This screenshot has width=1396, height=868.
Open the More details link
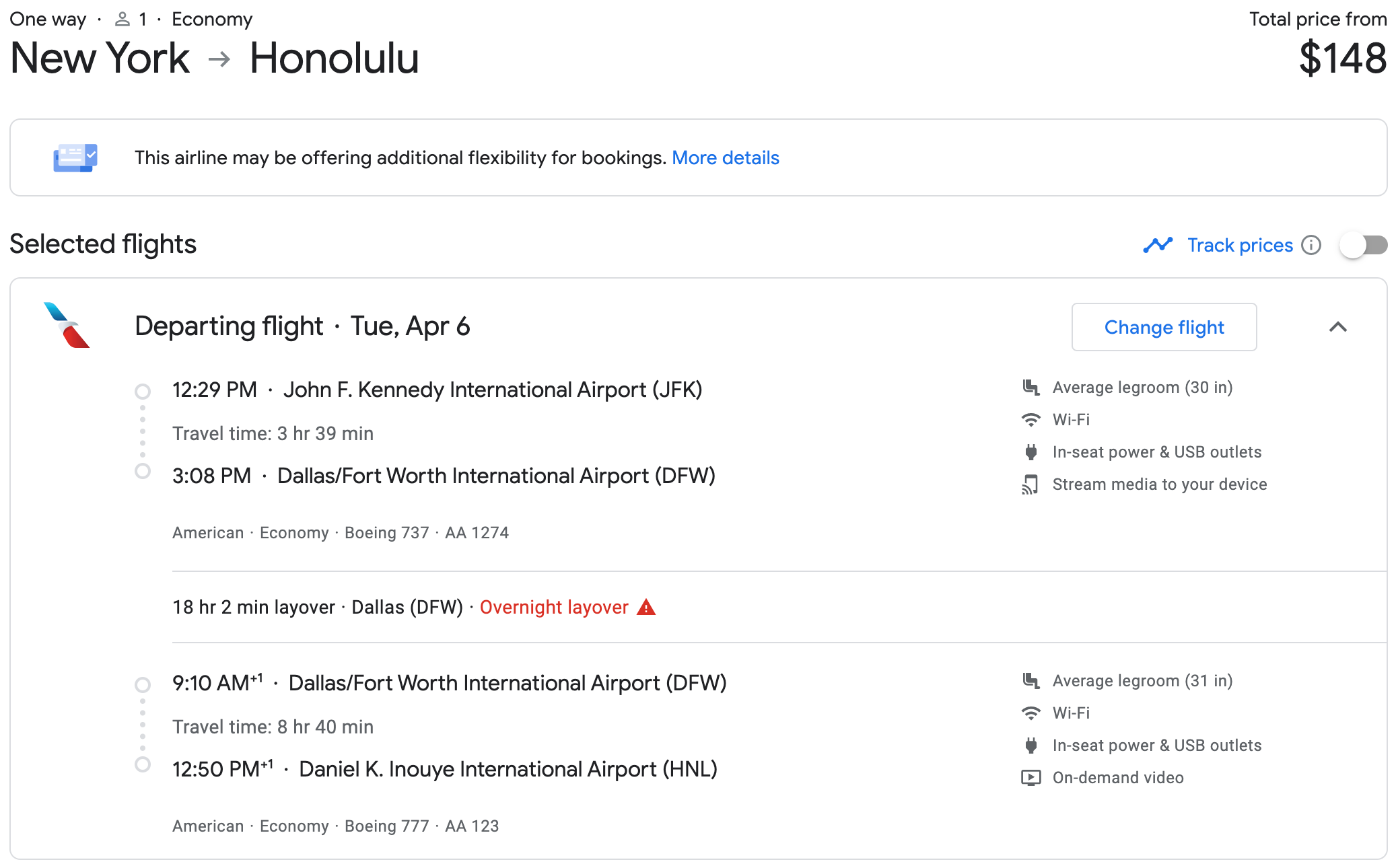725,158
